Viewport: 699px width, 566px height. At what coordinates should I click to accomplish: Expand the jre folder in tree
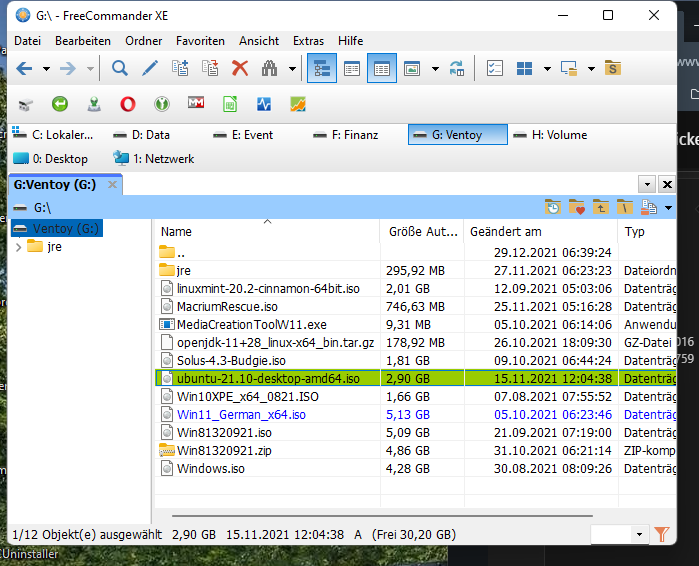(x=18, y=247)
